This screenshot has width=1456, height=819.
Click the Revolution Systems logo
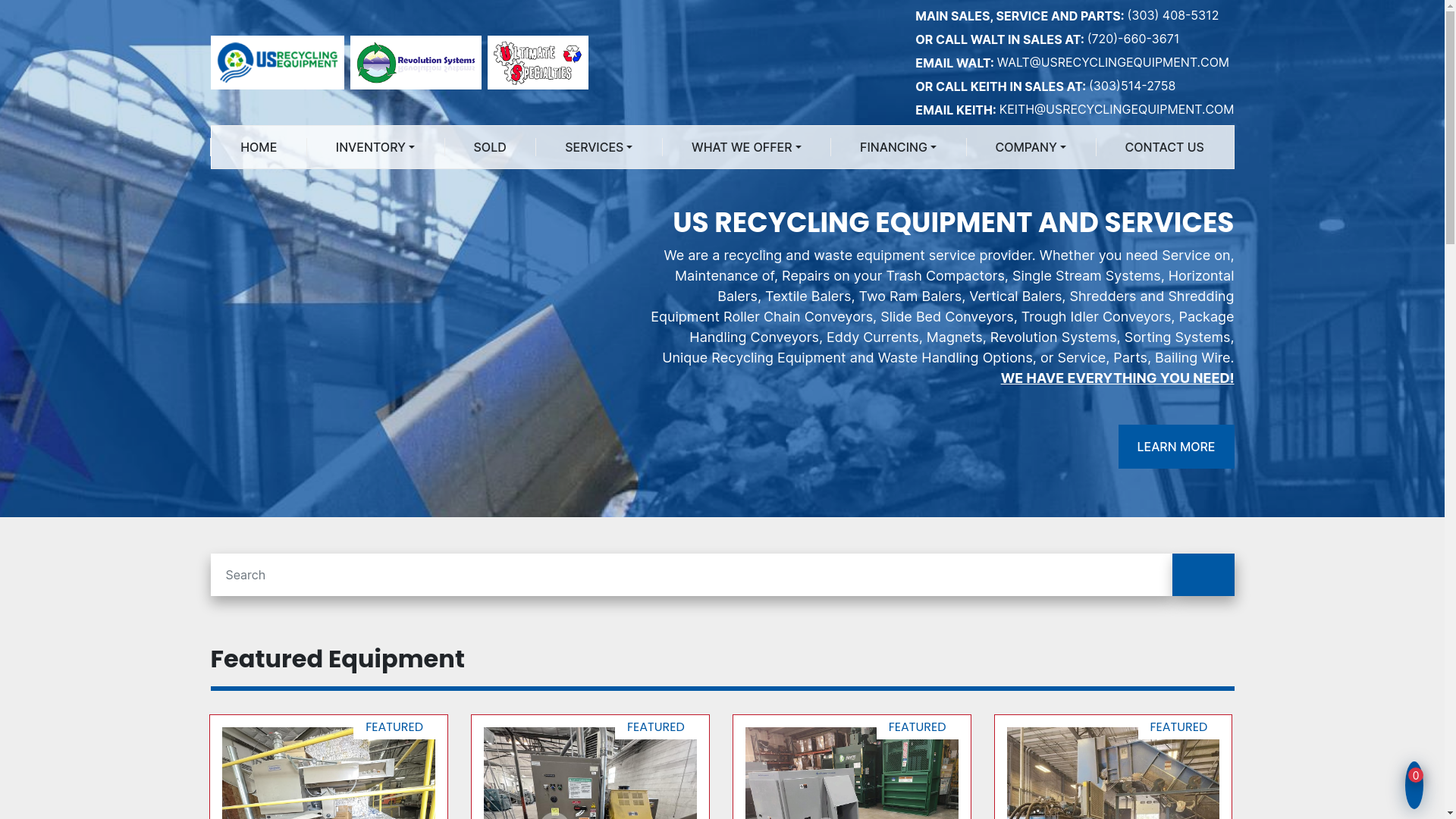(x=416, y=62)
